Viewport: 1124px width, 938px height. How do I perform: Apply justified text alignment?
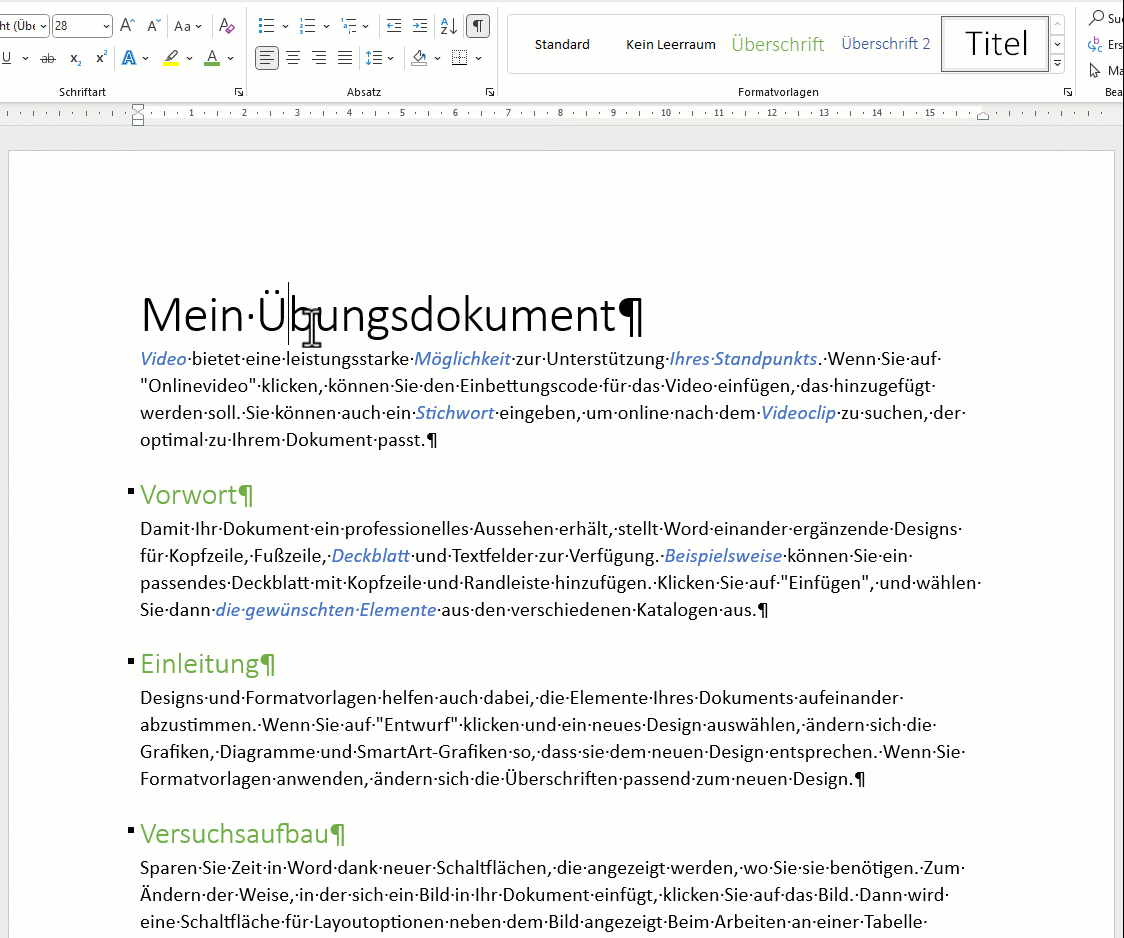tap(345, 58)
